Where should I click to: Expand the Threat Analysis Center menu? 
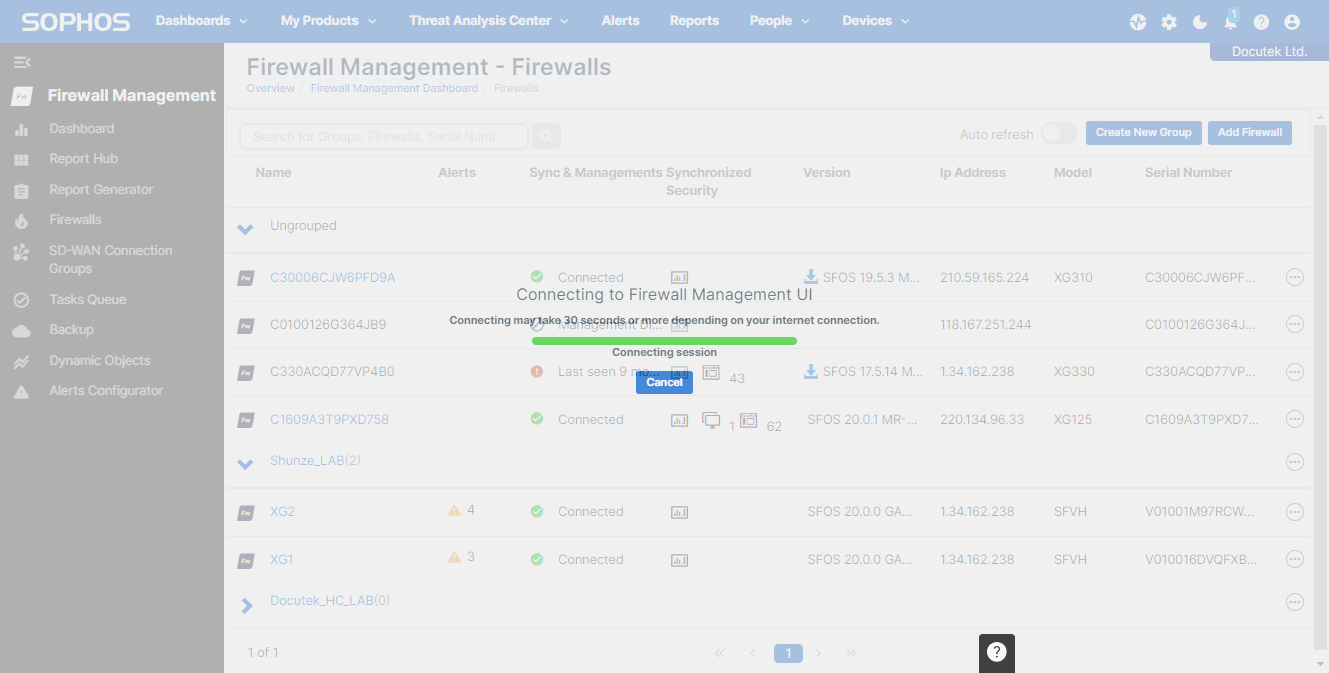[x=488, y=21]
